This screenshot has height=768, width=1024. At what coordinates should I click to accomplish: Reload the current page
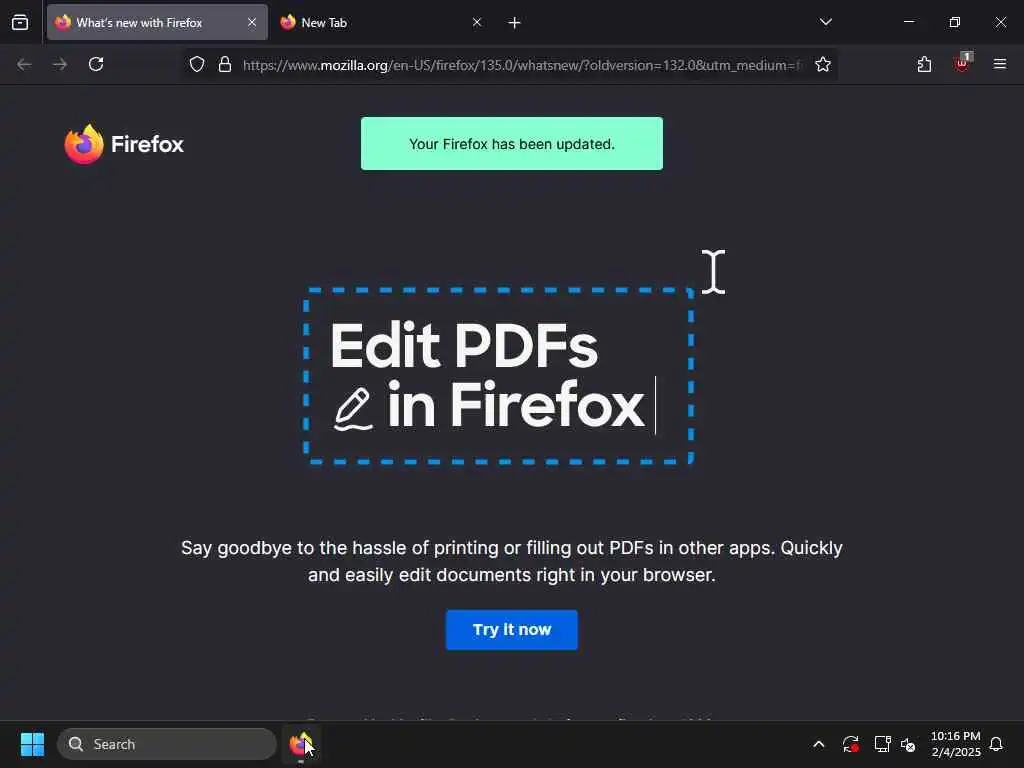pos(96,65)
